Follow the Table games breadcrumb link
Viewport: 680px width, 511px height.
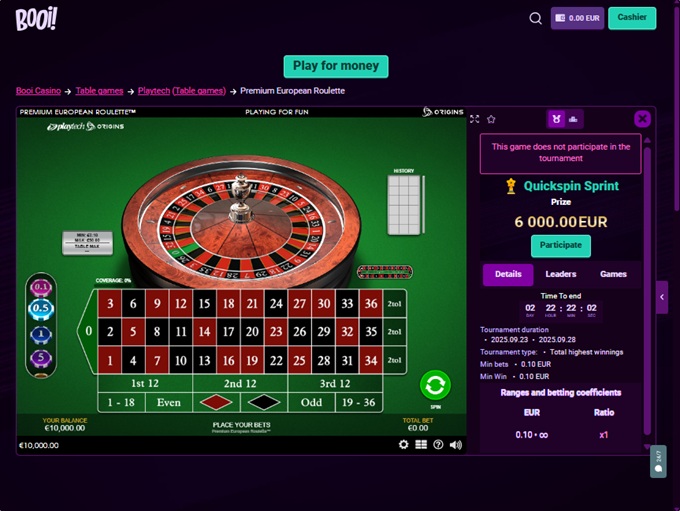(x=99, y=91)
